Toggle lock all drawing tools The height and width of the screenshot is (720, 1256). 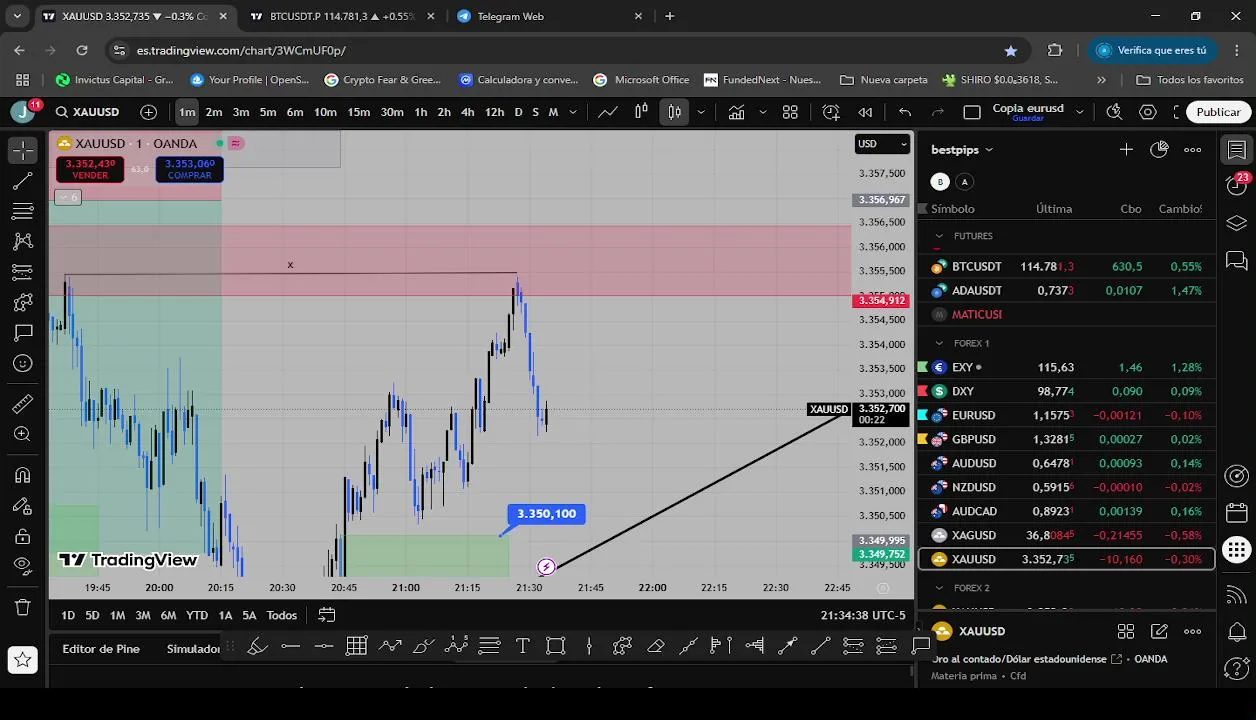22,536
